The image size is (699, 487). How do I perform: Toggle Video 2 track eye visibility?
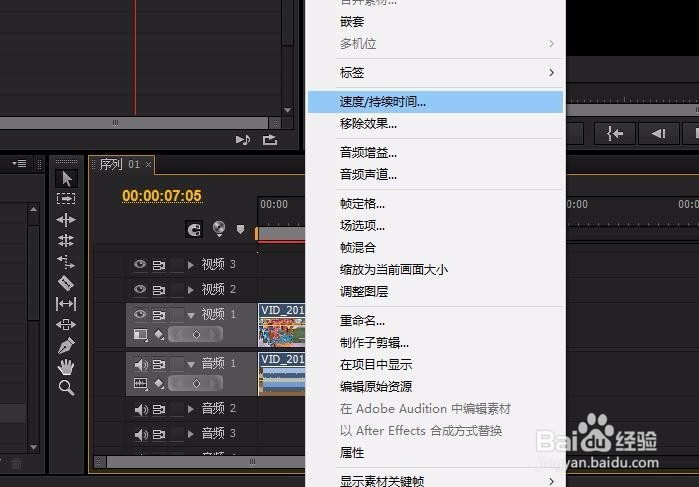click(x=140, y=289)
